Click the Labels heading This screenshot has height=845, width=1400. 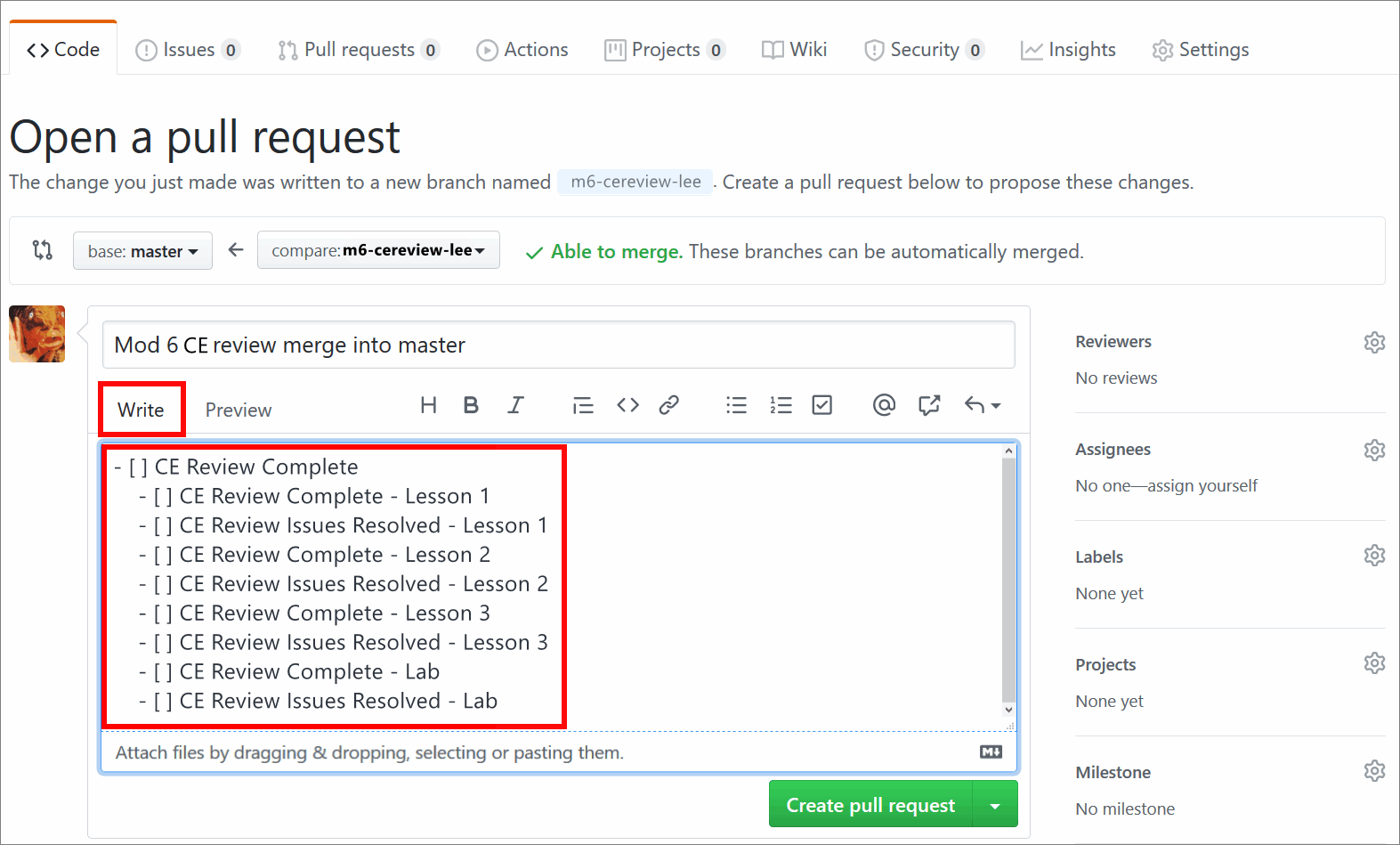coord(1099,557)
